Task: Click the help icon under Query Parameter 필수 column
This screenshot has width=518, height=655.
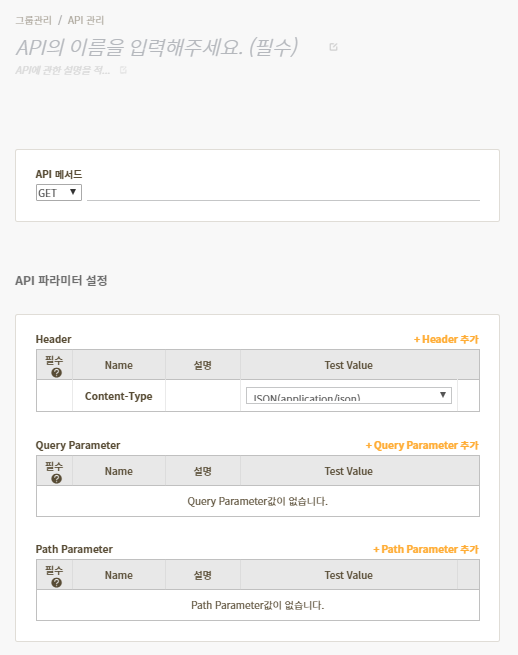Action: [x=56, y=479]
